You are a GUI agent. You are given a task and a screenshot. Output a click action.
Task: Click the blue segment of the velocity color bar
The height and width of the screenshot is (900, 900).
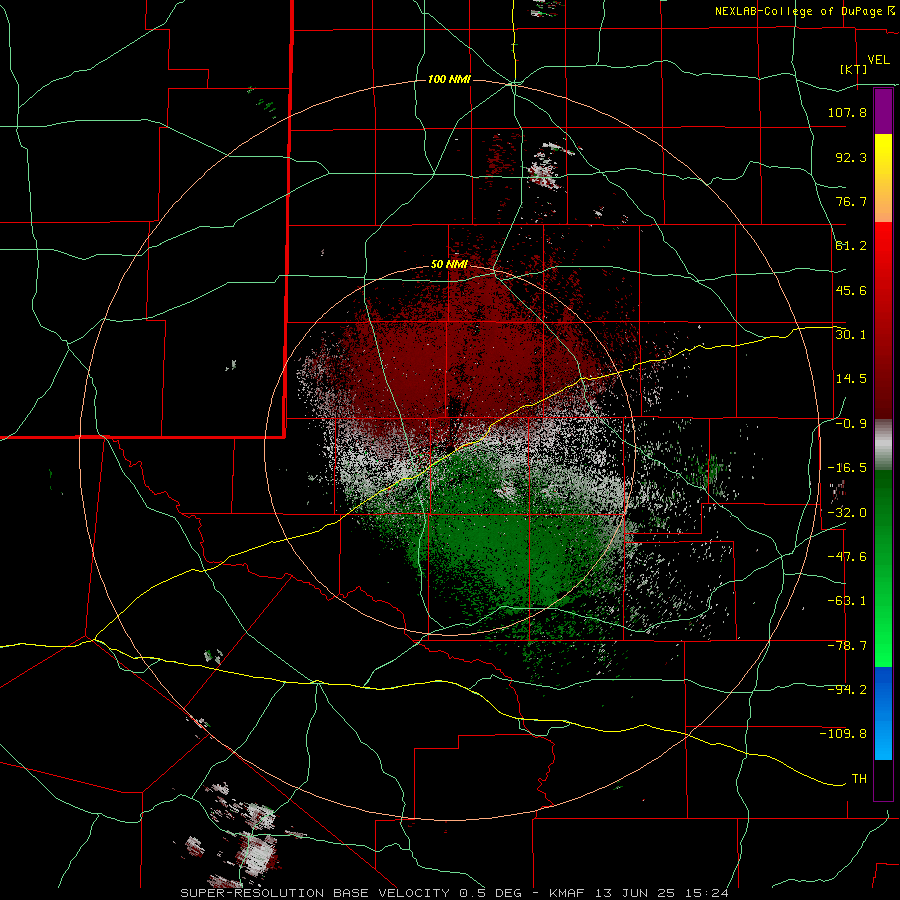click(x=883, y=713)
